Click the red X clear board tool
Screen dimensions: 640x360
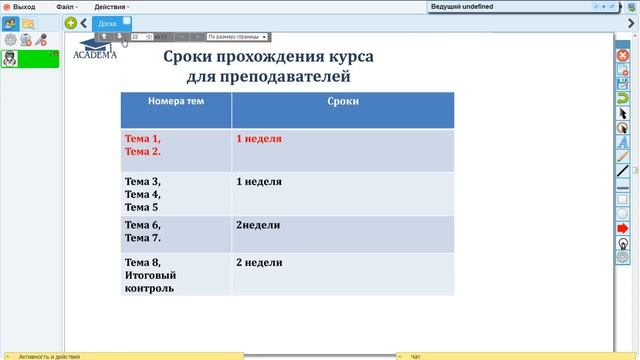(622, 56)
